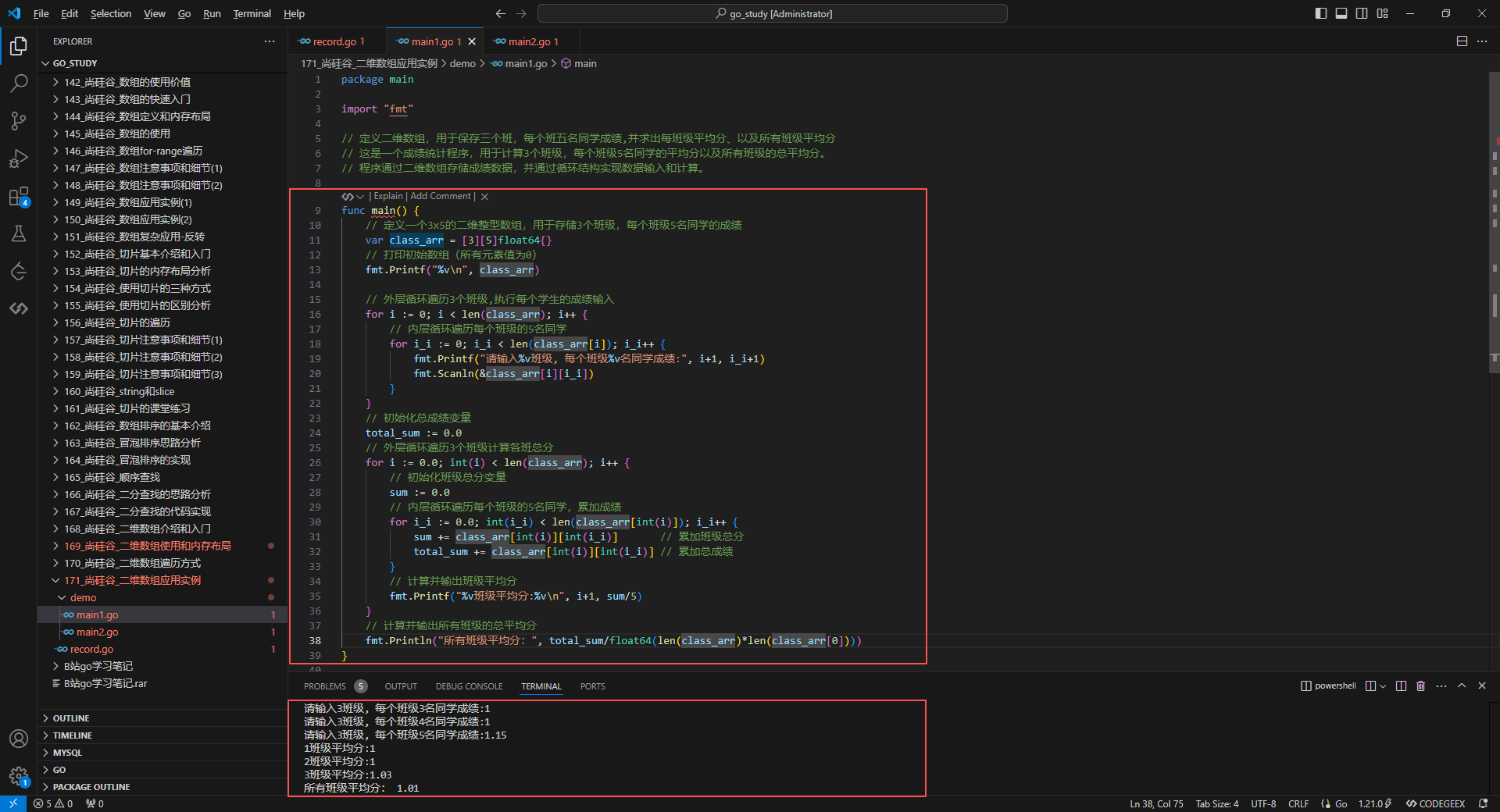Open the Terminal menu
This screenshot has width=1500, height=812.
(252, 13)
